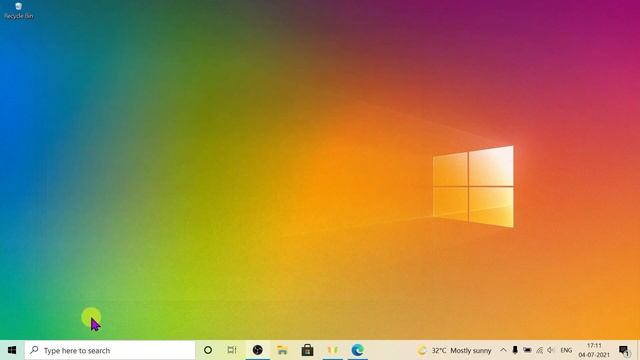Switch the ENG input language indicator
Image resolution: width=640 pixels, height=360 pixels.
point(566,350)
